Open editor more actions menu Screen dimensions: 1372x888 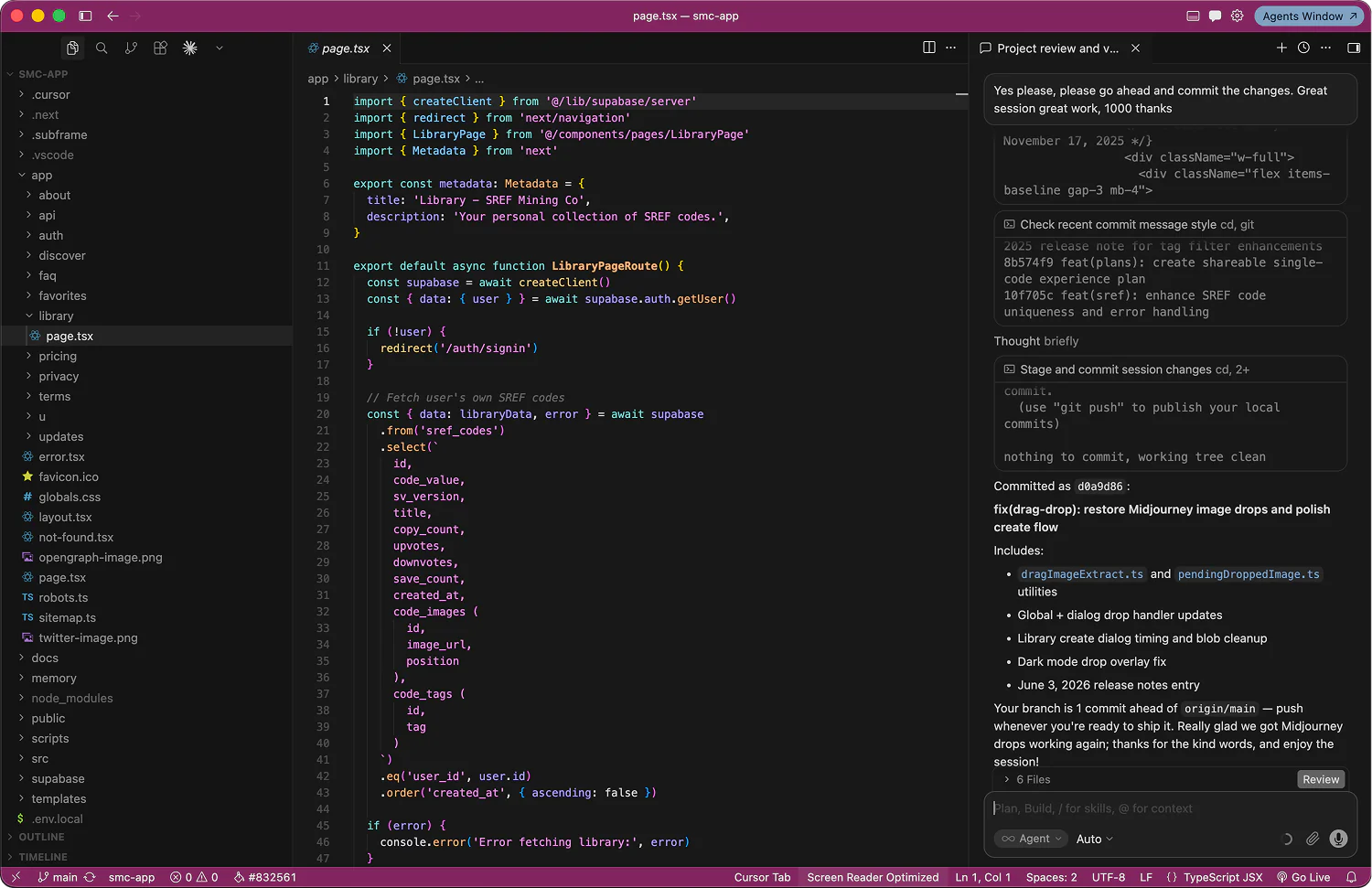point(951,48)
